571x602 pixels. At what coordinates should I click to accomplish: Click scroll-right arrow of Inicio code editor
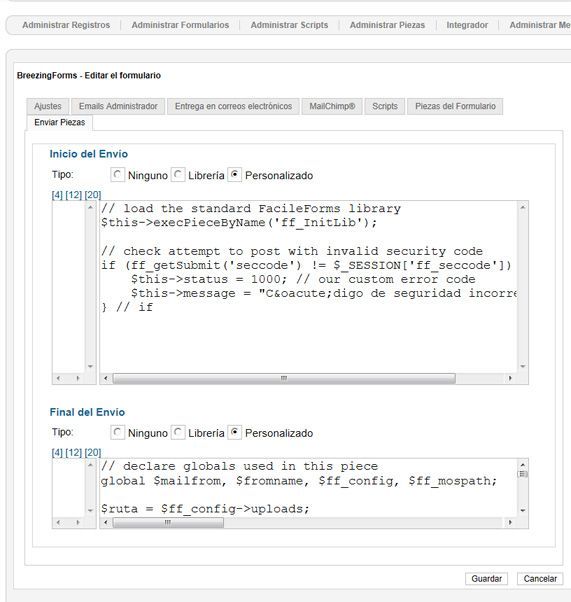click(510, 378)
